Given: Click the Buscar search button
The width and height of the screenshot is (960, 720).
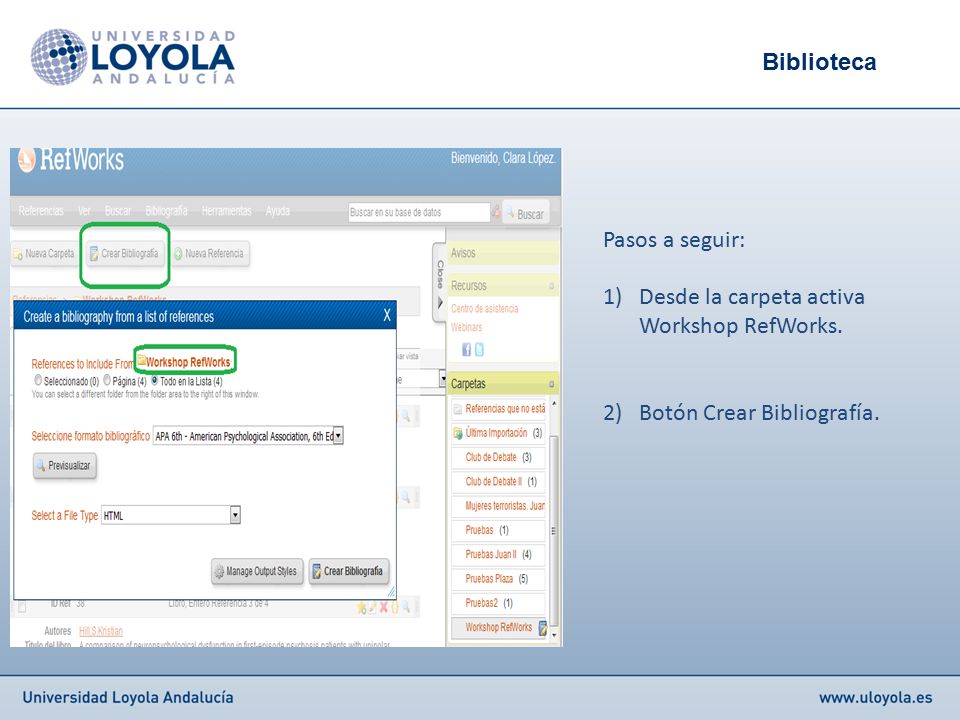Looking at the screenshot, I should click(x=526, y=213).
